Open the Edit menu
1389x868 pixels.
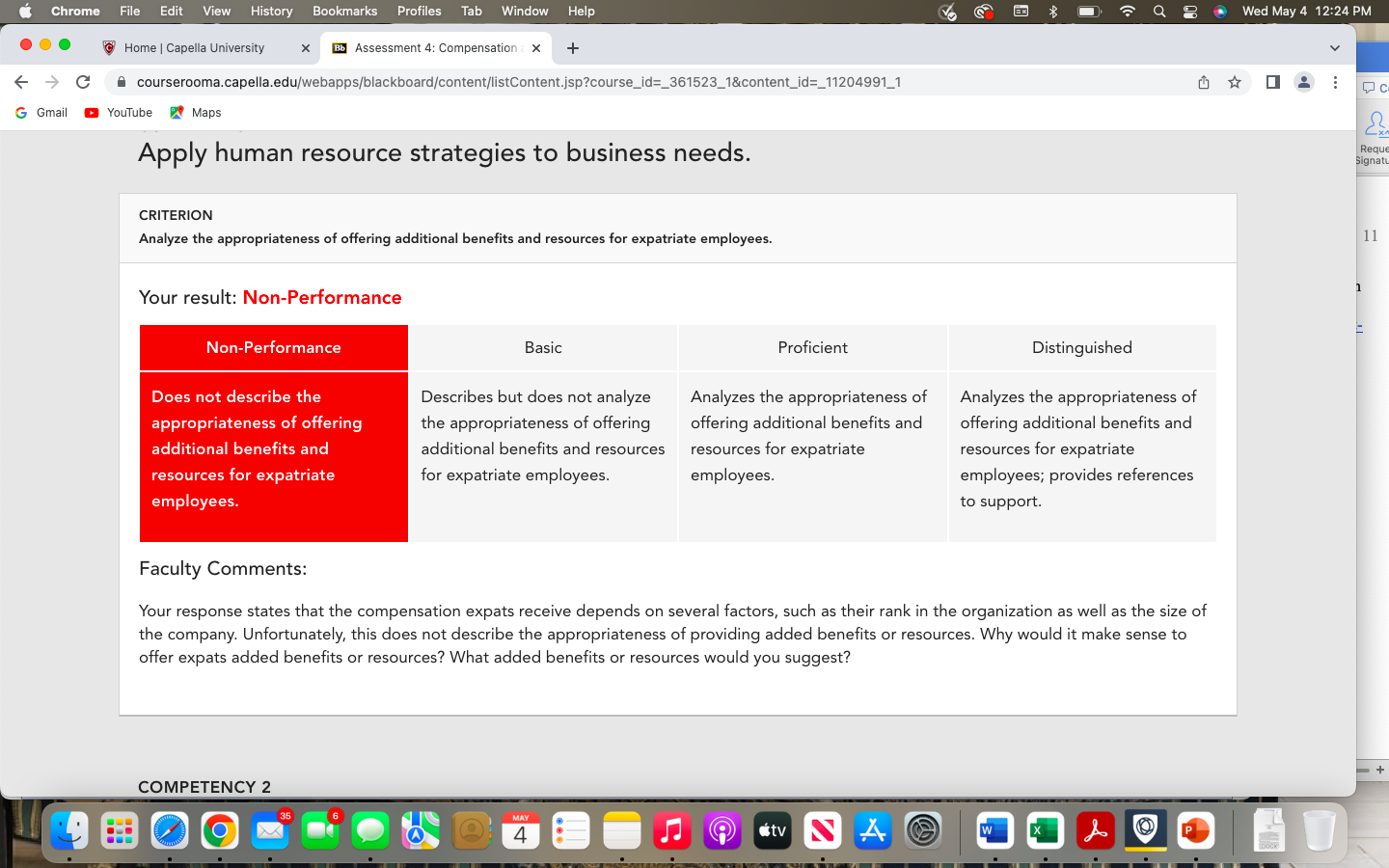(x=172, y=11)
